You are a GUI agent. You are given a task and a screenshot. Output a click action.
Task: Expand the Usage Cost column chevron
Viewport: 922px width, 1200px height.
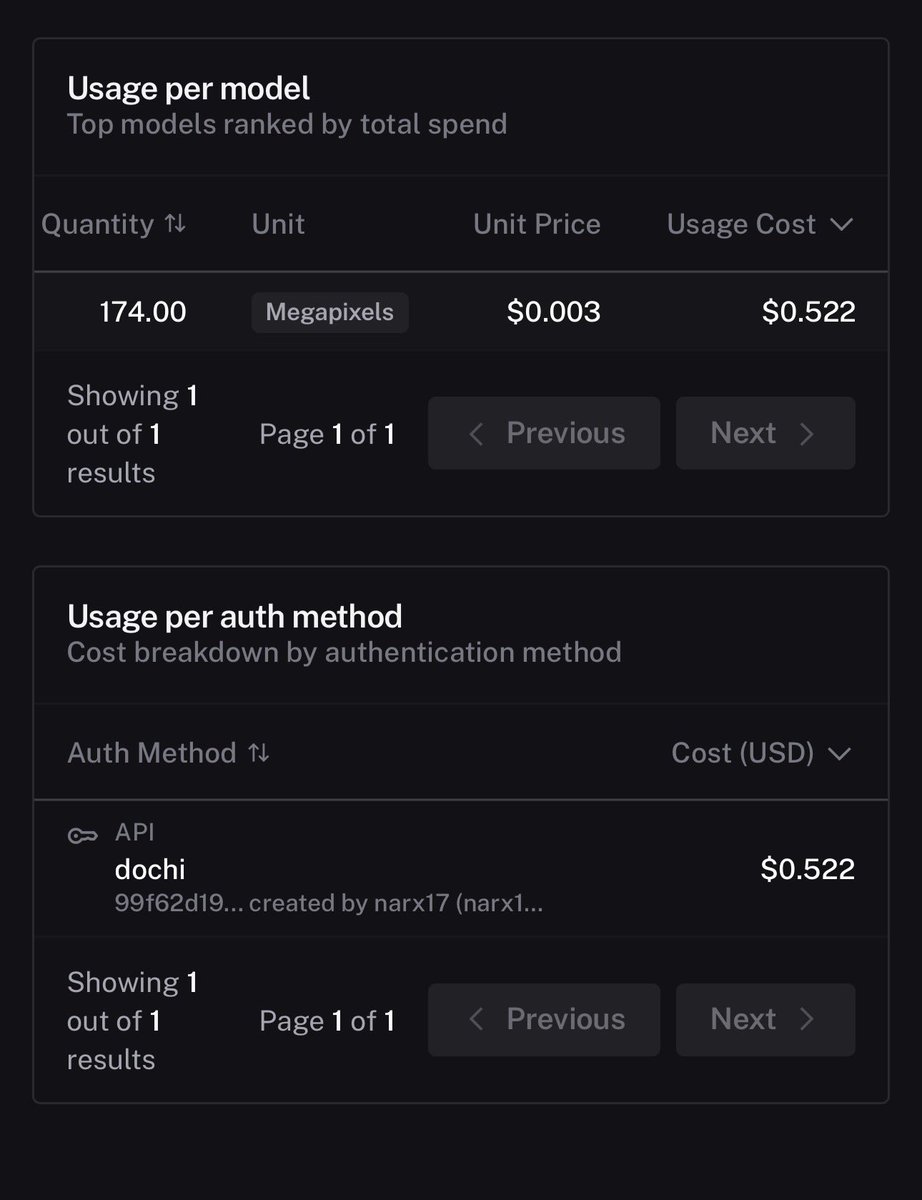pos(842,224)
